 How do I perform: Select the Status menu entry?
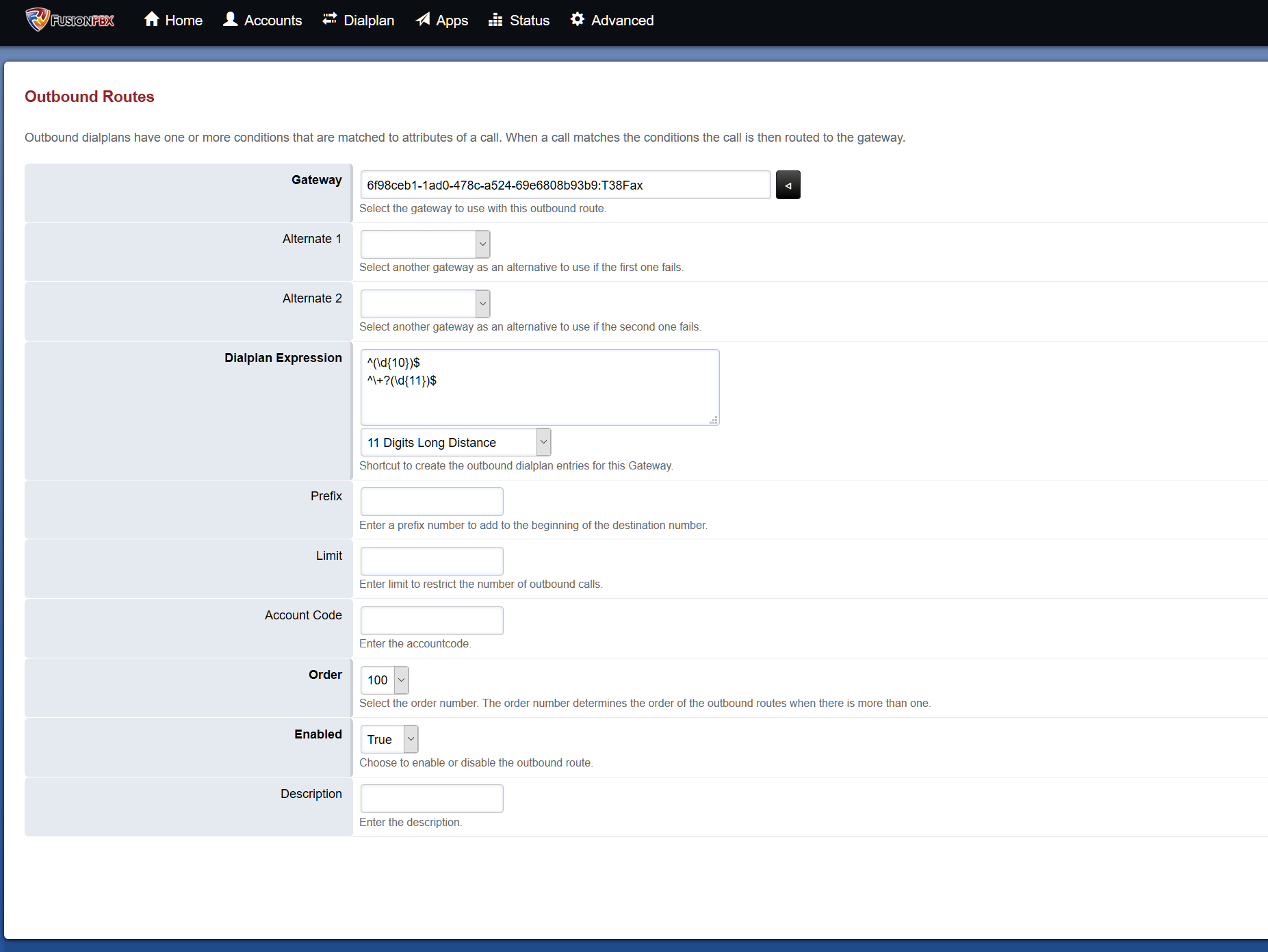click(519, 20)
